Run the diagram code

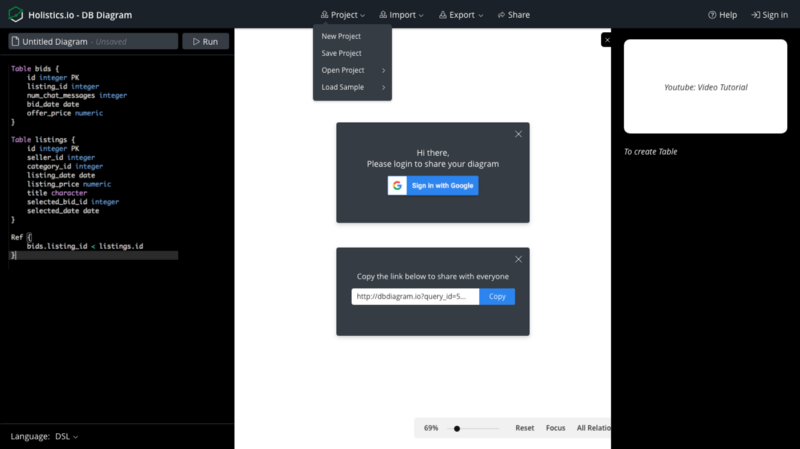206,41
